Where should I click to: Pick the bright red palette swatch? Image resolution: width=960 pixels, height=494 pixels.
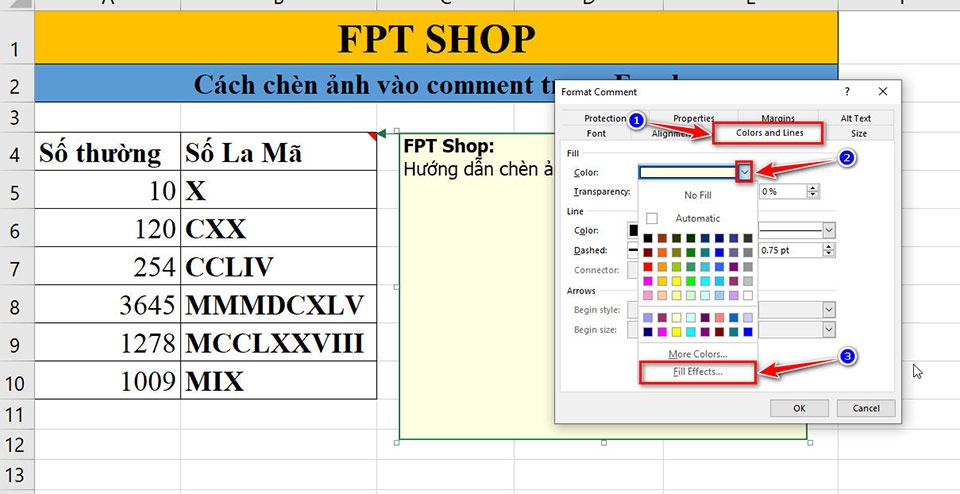click(648, 267)
